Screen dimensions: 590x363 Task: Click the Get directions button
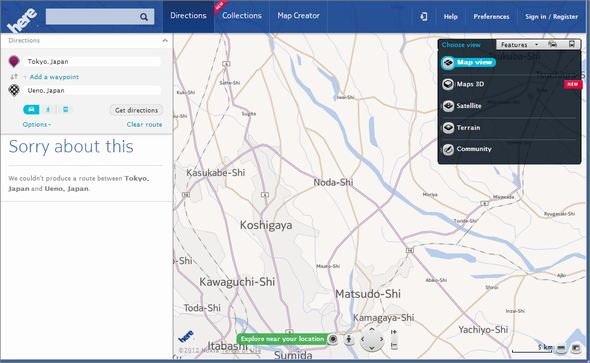click(136, 110)
